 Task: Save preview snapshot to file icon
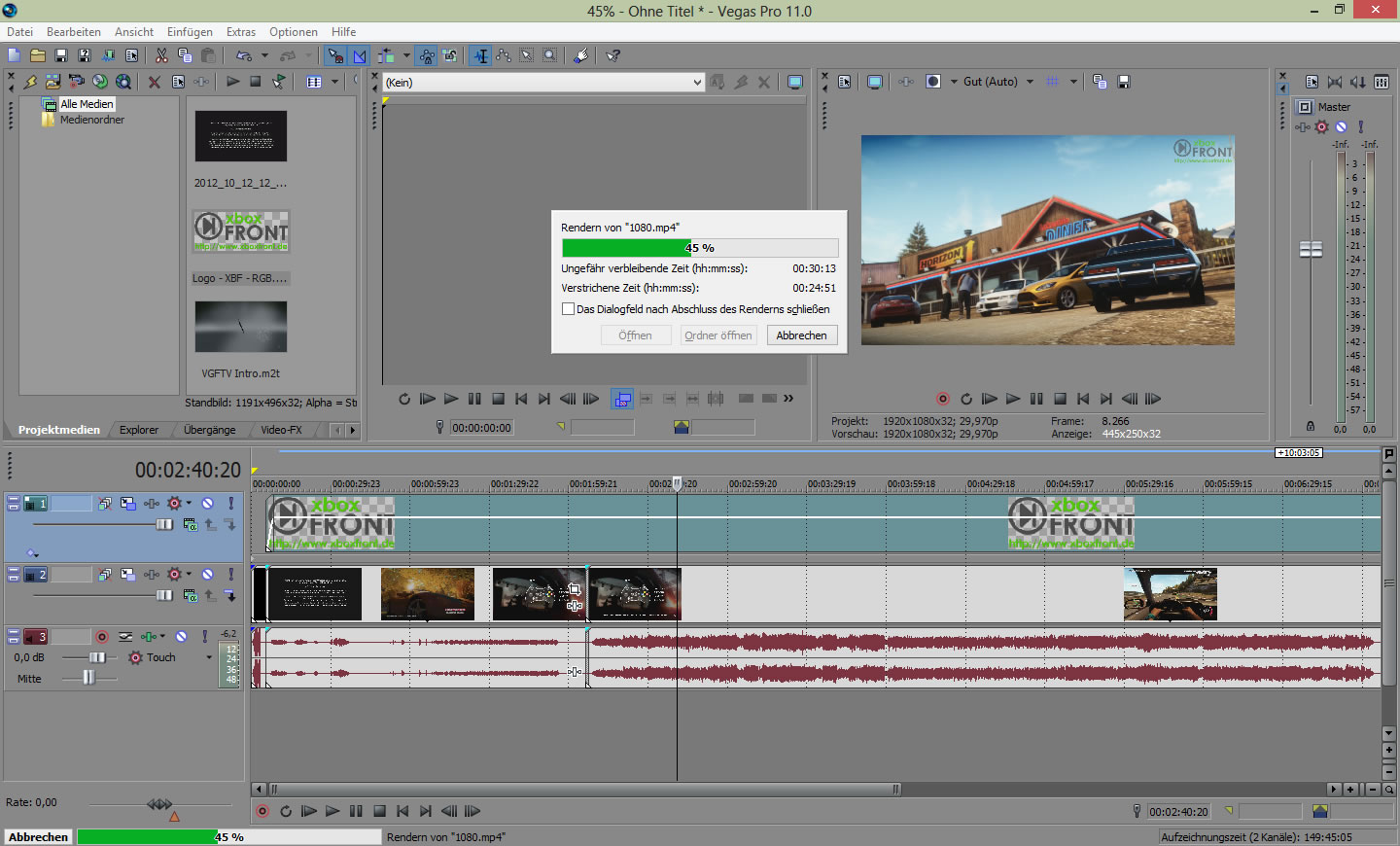coord(1123,82)
